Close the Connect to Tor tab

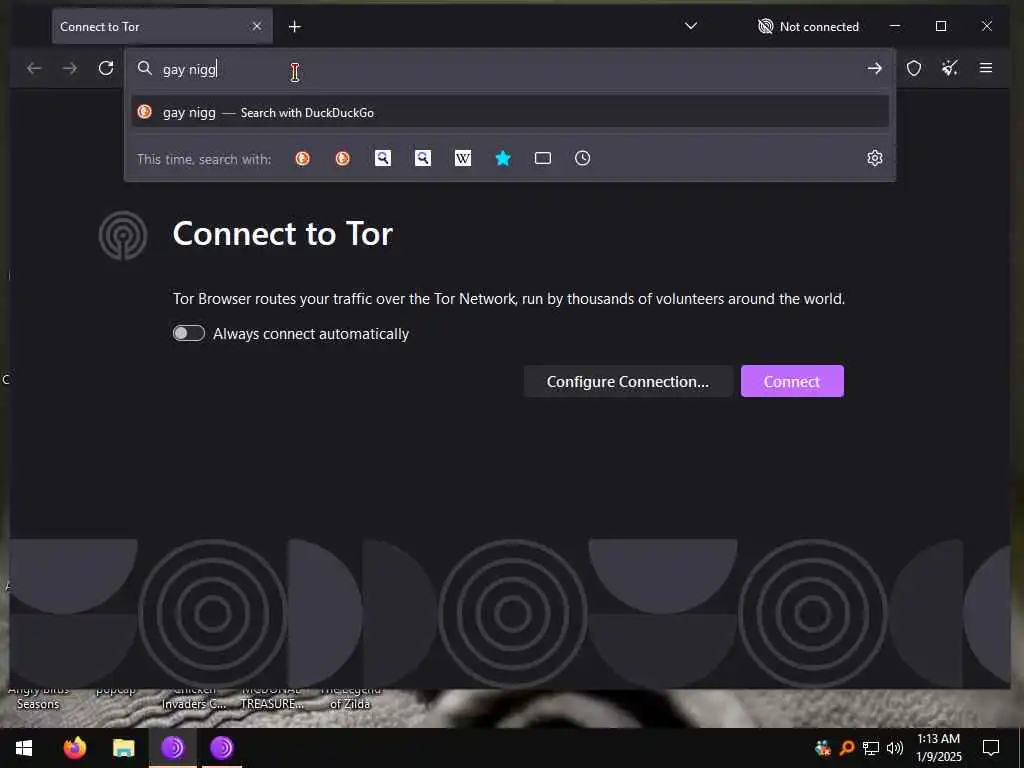point(257,26)
